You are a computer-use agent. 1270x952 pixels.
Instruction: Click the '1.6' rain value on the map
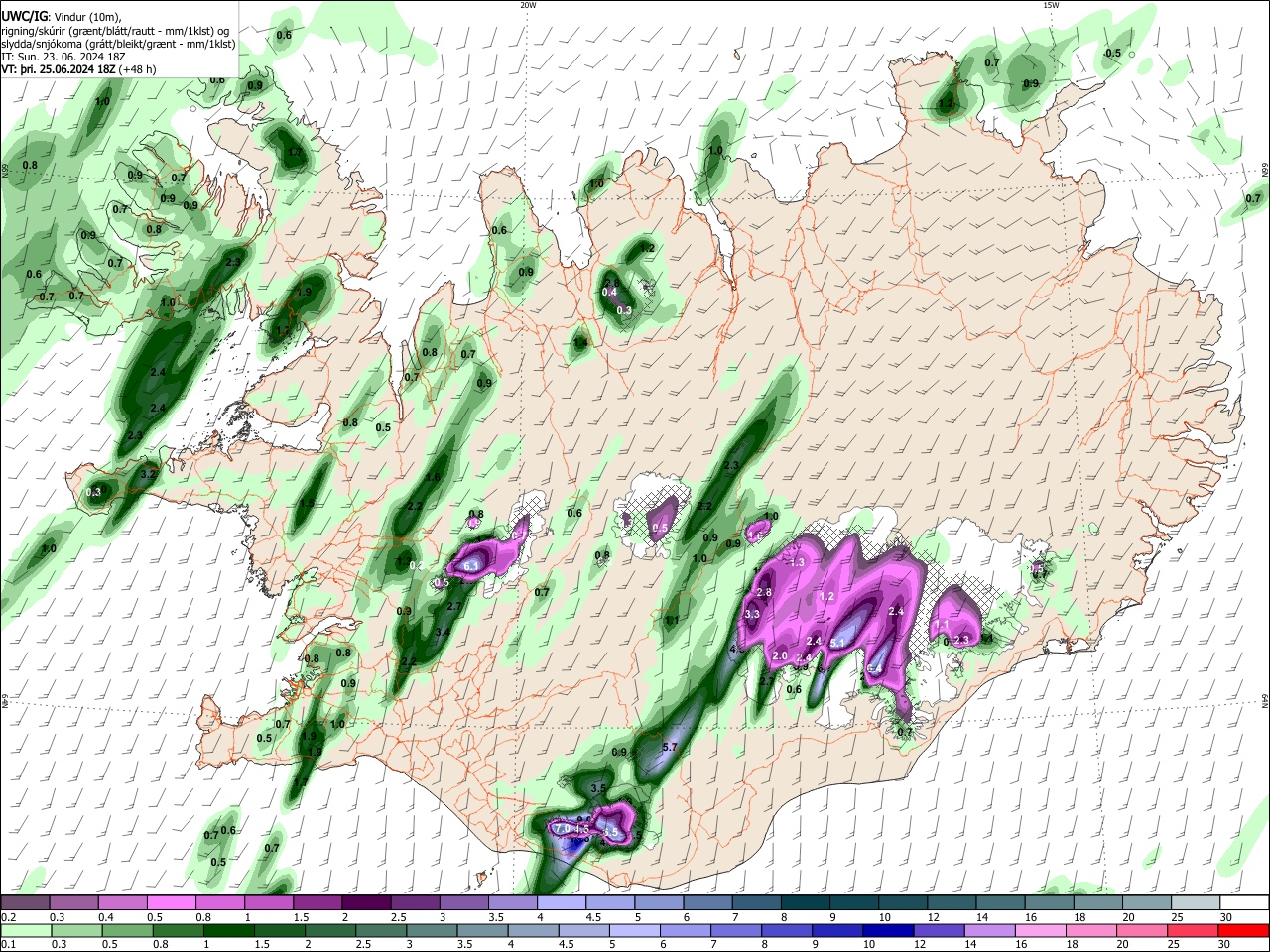click(433, 477)
